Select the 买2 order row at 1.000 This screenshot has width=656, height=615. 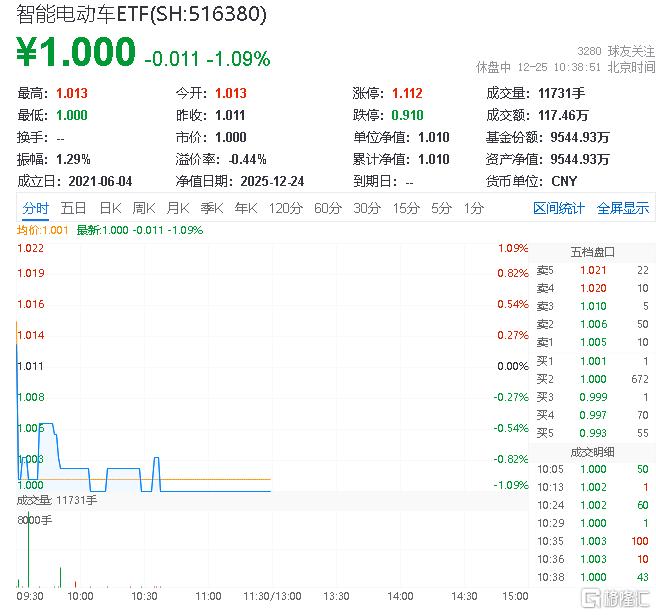(592, 379)
